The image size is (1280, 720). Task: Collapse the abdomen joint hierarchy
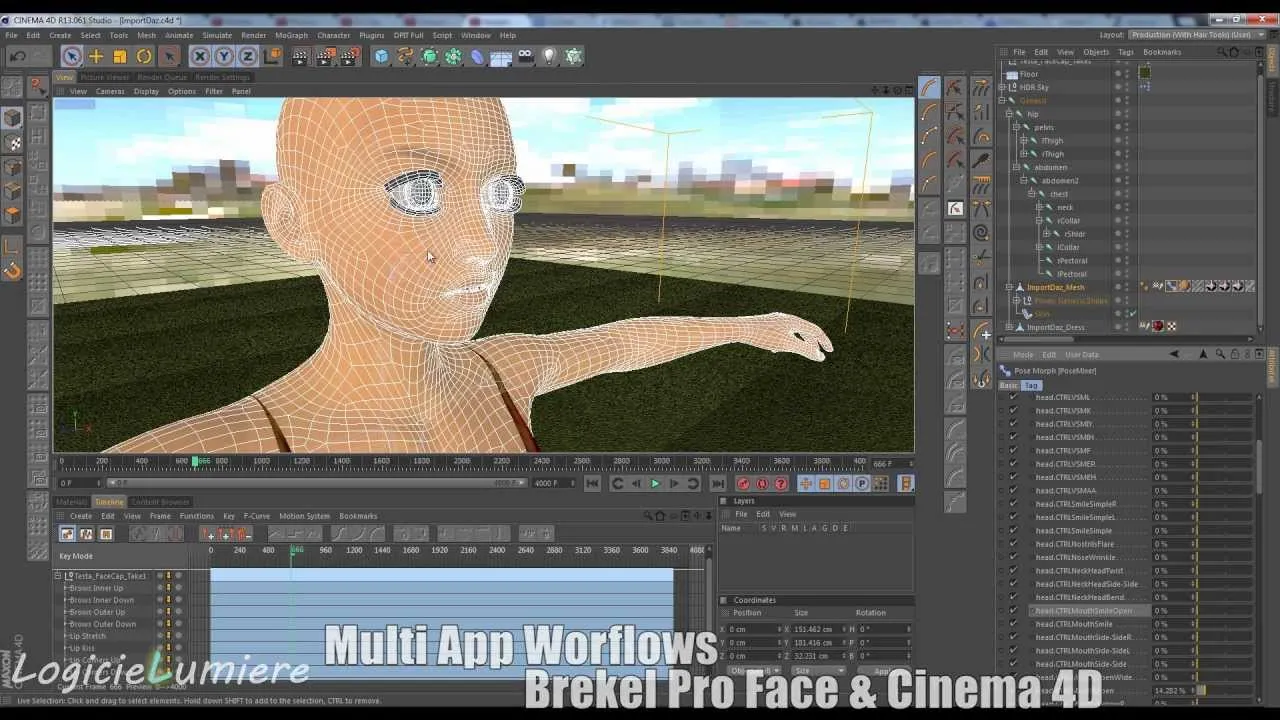1015,167
